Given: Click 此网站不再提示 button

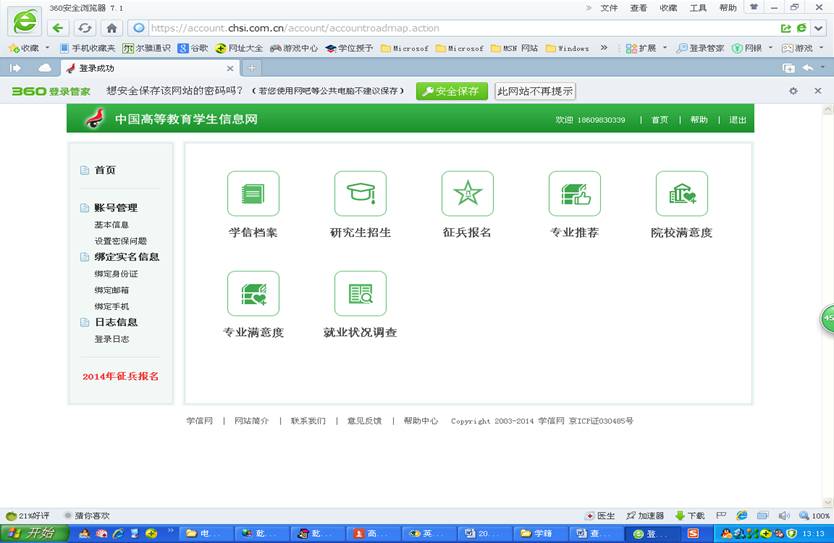Looking at the screenshot, I should click(535, 91).
